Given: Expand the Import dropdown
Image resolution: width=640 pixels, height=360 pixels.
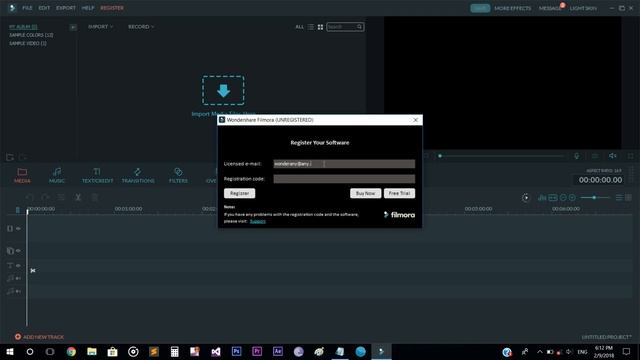Looking at the screenshot, I should [100, 27].
